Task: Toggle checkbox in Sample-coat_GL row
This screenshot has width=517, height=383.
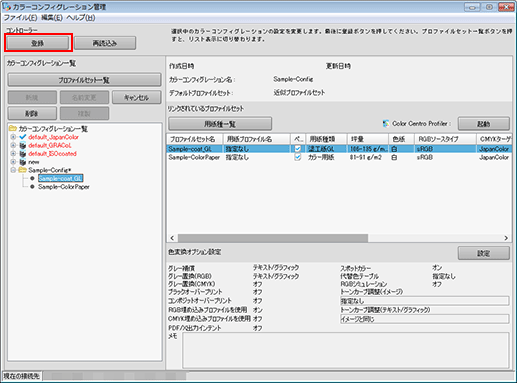Action: point(298,149)
